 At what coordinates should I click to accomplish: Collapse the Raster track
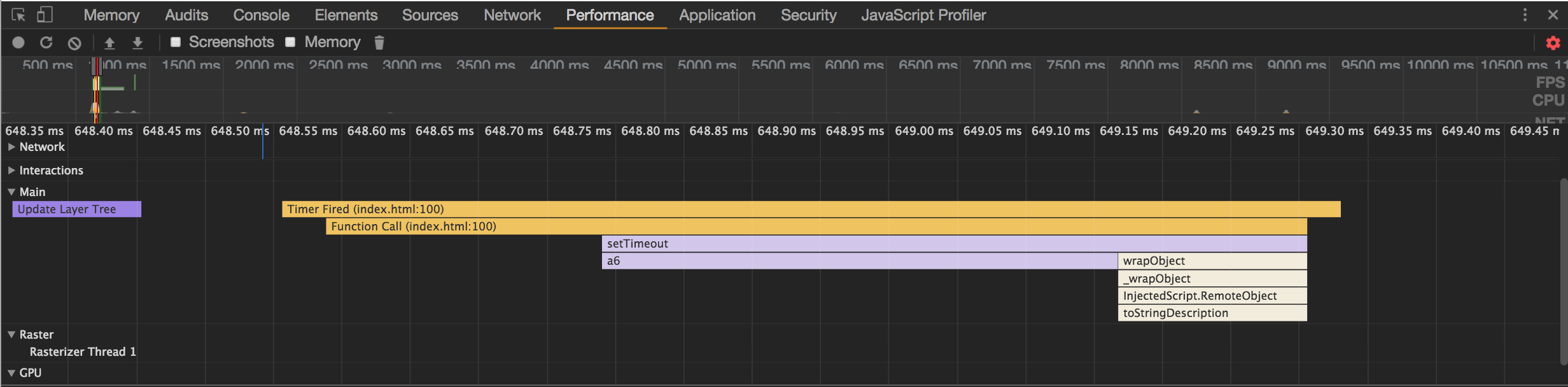tap(11, 334)
